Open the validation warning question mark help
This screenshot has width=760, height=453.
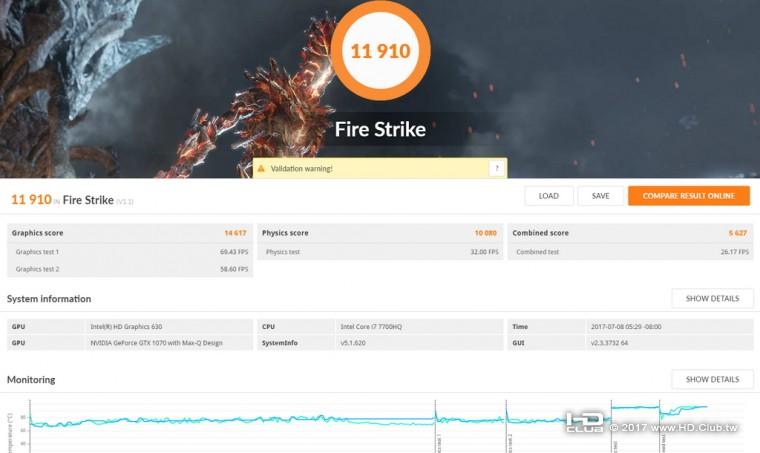[497, 169]
